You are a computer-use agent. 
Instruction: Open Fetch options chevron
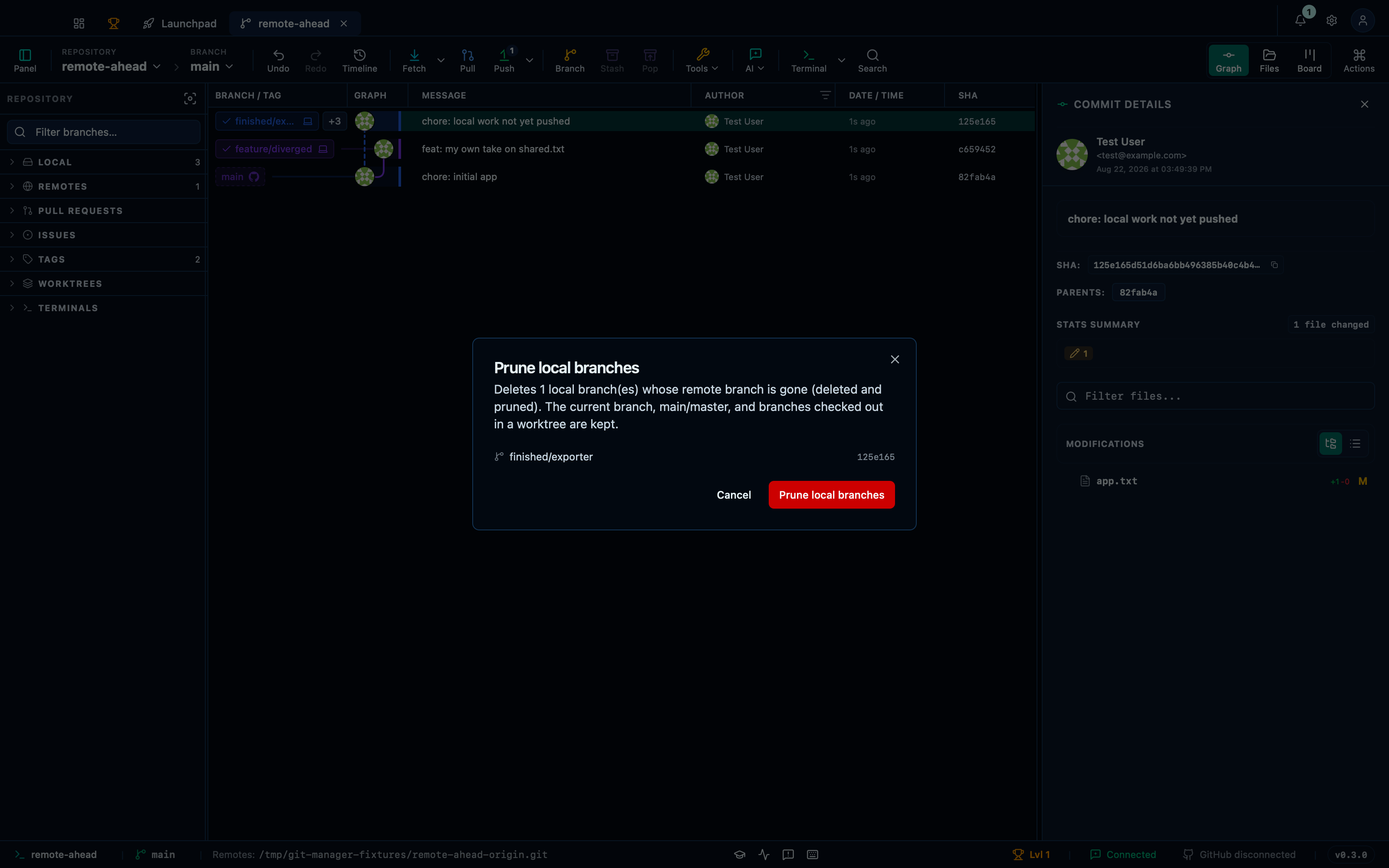441,60
